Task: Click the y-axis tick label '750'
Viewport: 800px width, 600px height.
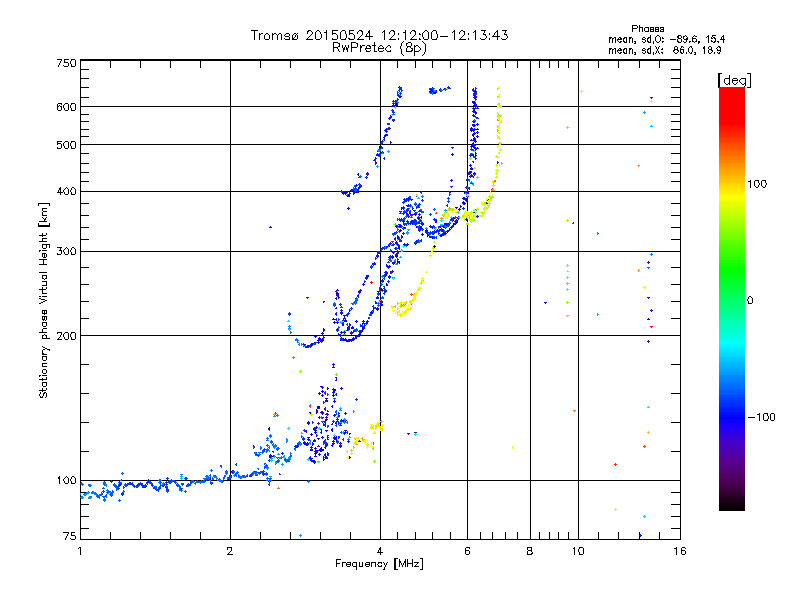Action: pyautogui.click(x=67, y=63)
